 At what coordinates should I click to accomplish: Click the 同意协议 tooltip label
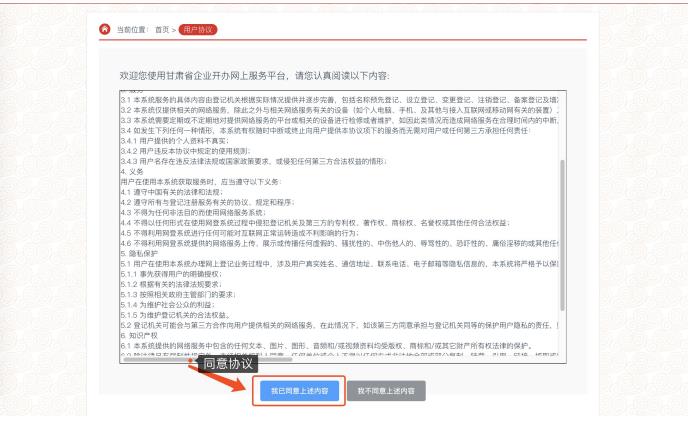coord(231,366)
